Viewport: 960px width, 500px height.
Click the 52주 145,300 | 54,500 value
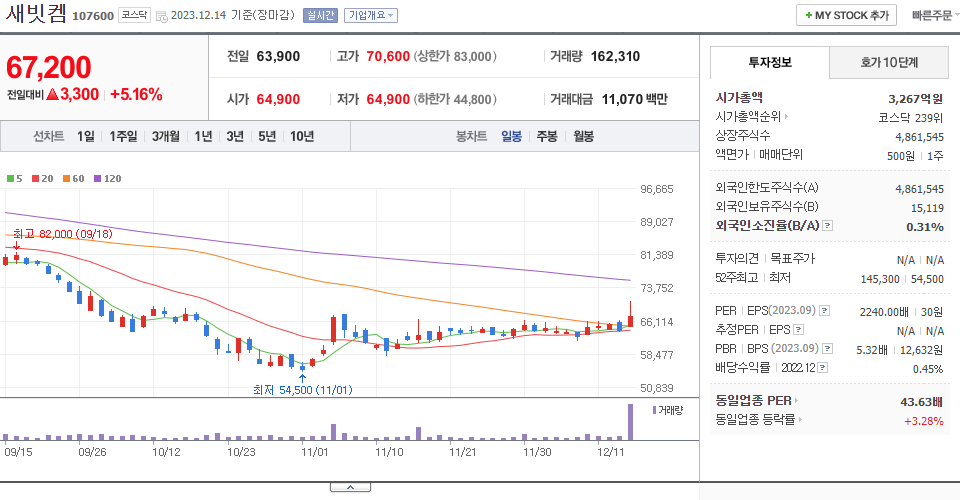902,279
